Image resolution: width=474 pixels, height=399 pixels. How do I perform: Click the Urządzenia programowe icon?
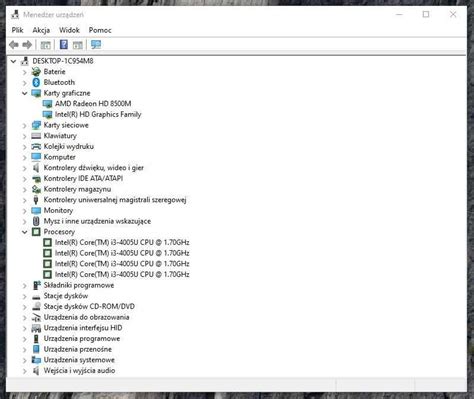[x=36, y=338]
